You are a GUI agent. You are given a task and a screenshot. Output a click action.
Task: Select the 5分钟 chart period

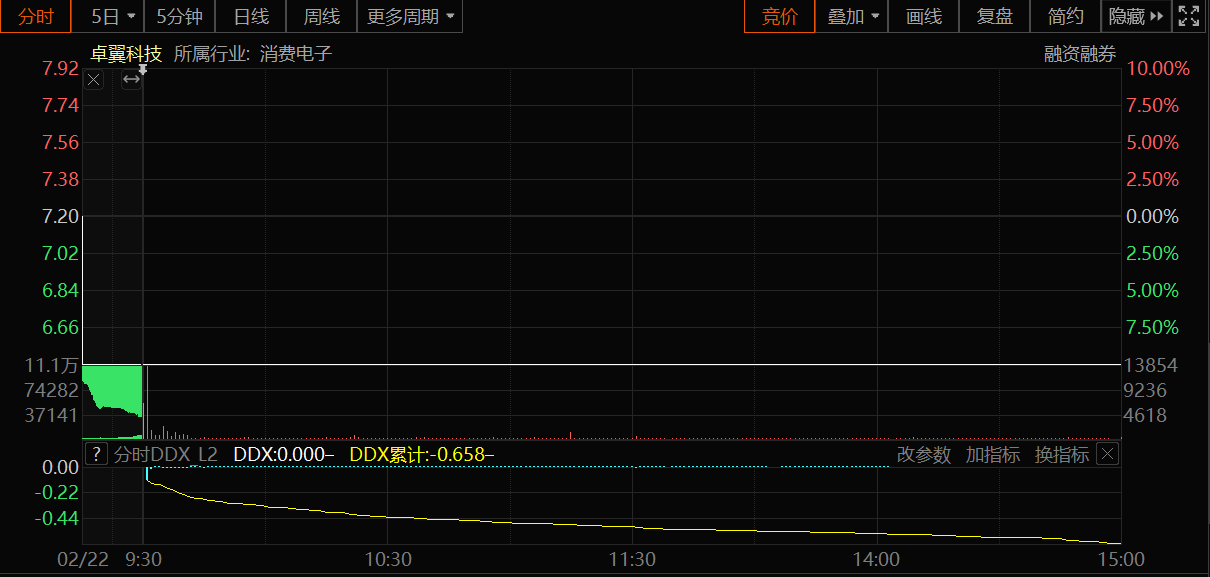(x=180, y=17)
